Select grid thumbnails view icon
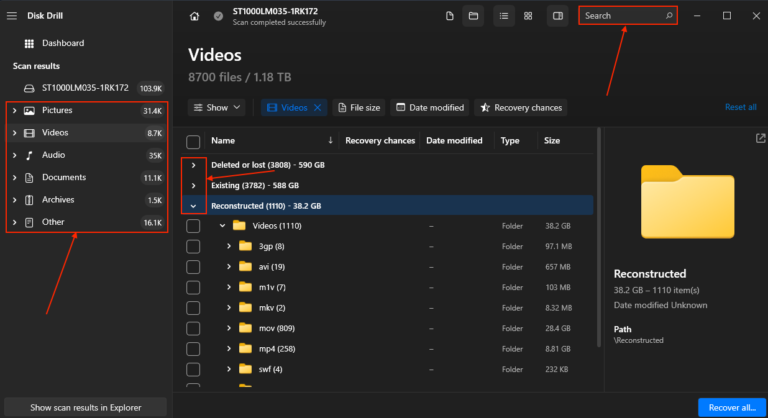Image resolution: width=768 pixels, height=418 pixels. click(528, 16)
